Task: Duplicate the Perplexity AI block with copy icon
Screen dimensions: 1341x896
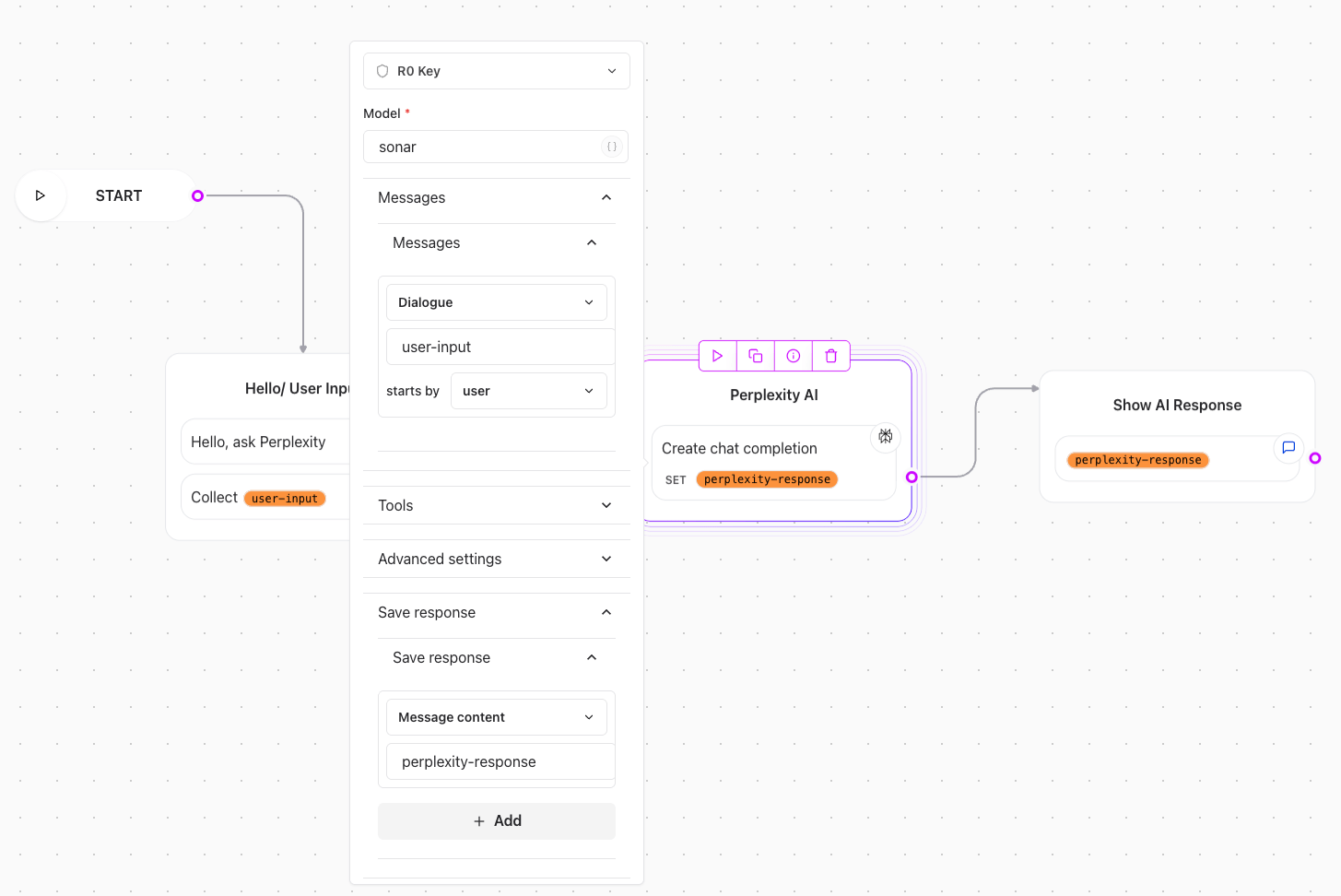Action: 756,356
